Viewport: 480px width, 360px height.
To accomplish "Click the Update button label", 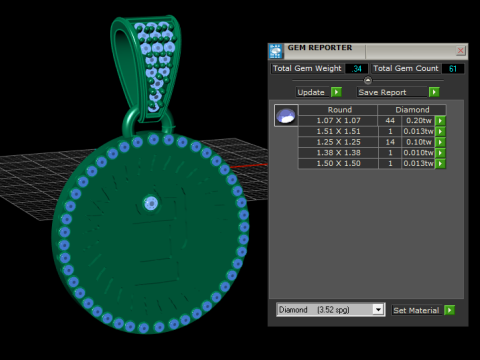I will (x=311, y=92).
